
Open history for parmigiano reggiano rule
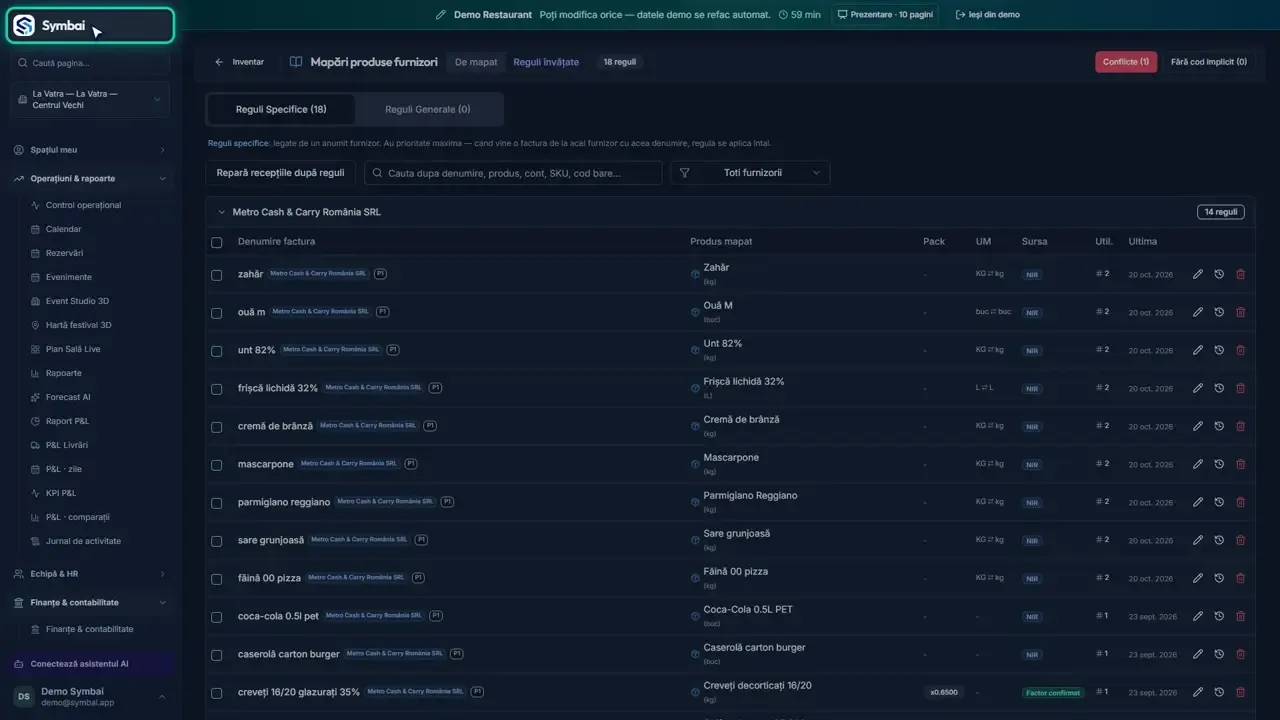coord(1219,502)
